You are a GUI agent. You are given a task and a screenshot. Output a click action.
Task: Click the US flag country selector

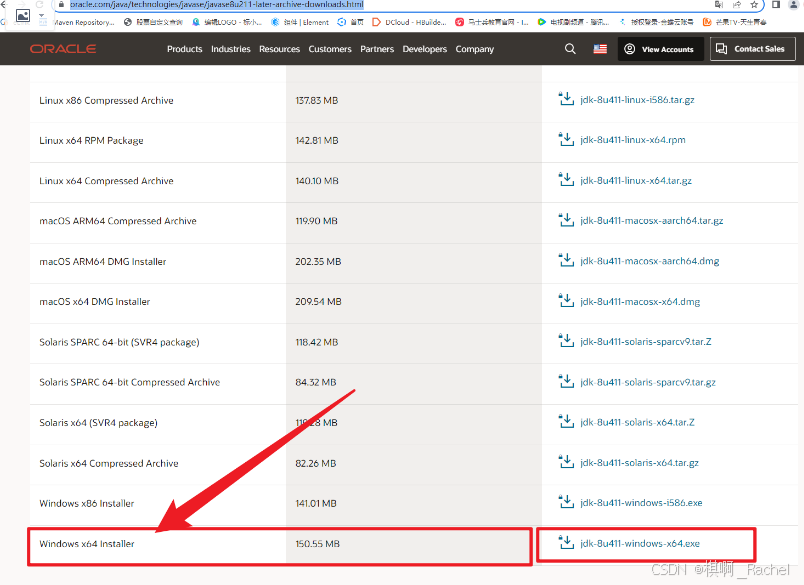pos(600,49)
